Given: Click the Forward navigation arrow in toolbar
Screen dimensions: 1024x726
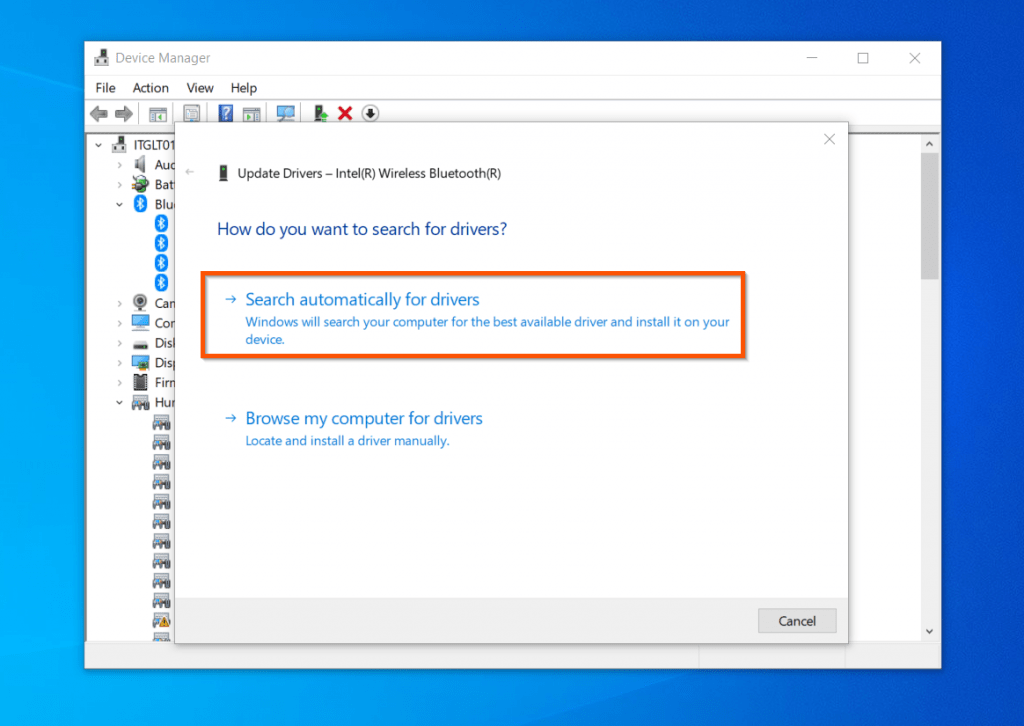Looking at the screenshot, I should click(124, 113).
